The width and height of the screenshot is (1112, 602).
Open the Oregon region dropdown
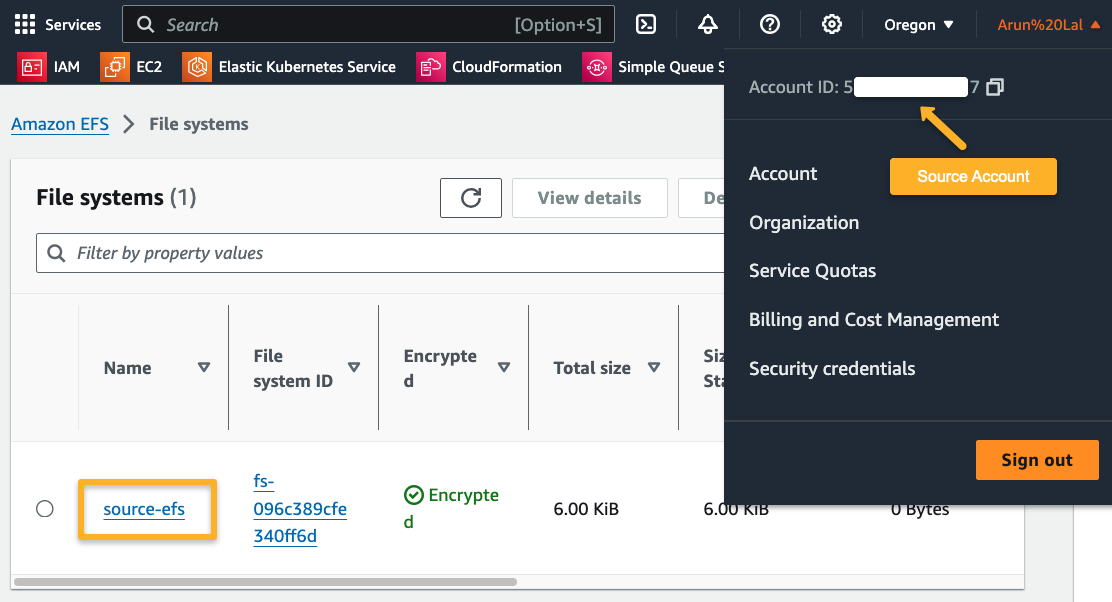917,24
